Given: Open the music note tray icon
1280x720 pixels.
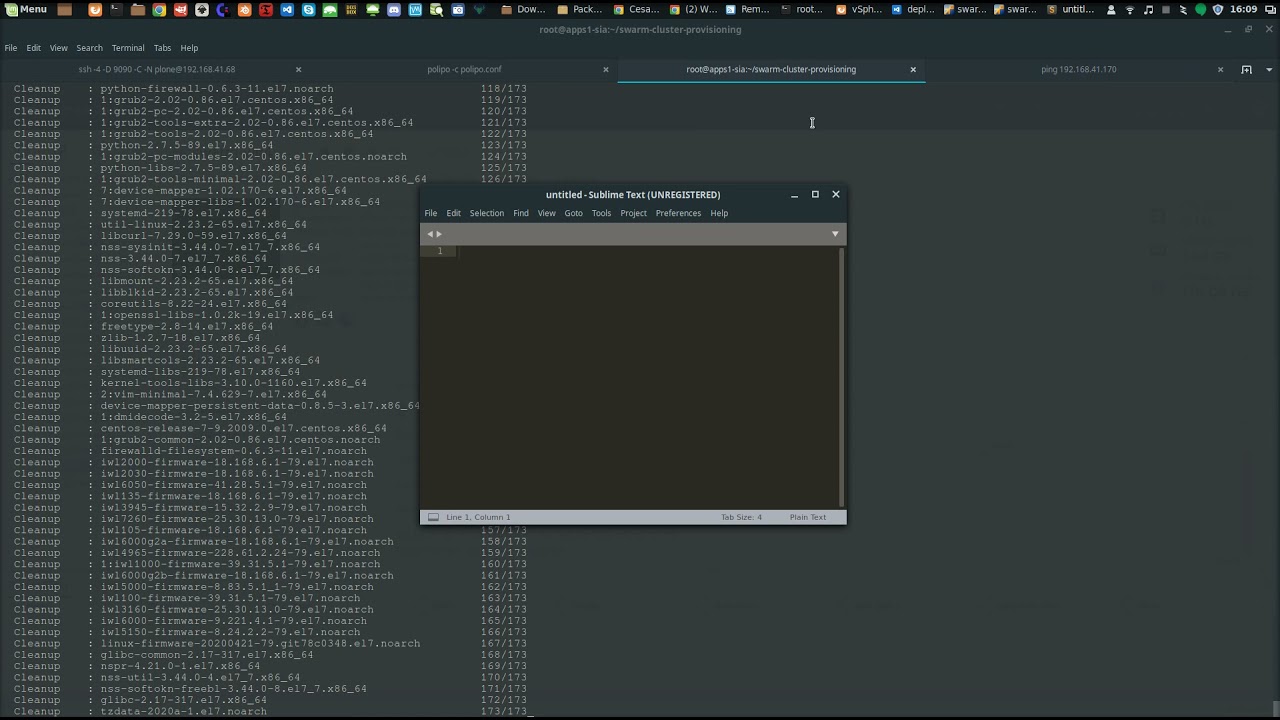Looking at the screenshot, I should [1148, 9].
